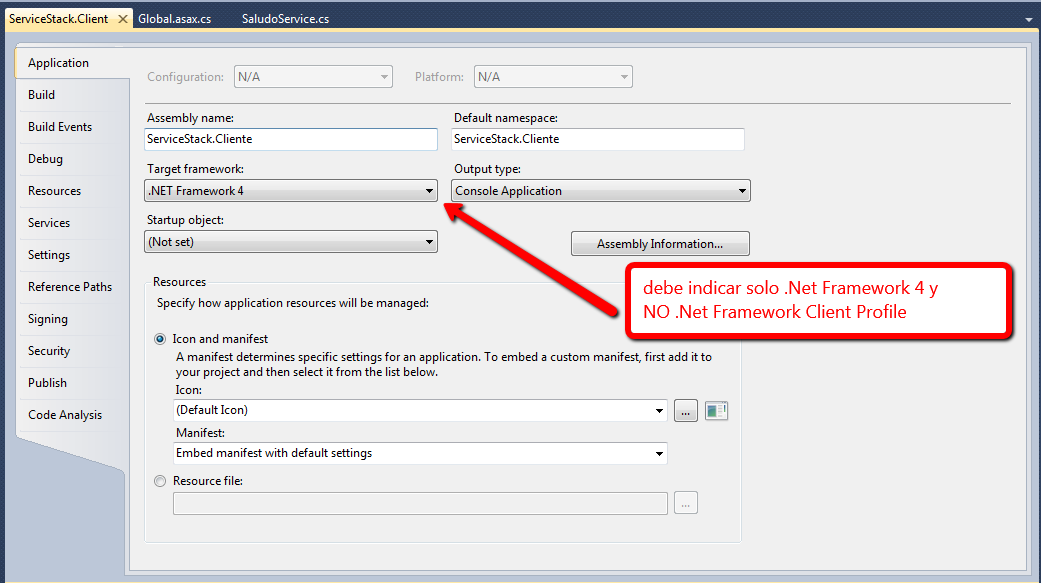
Task: Close the ServiceStack.Client tab
Action: [x=124, y=17]
